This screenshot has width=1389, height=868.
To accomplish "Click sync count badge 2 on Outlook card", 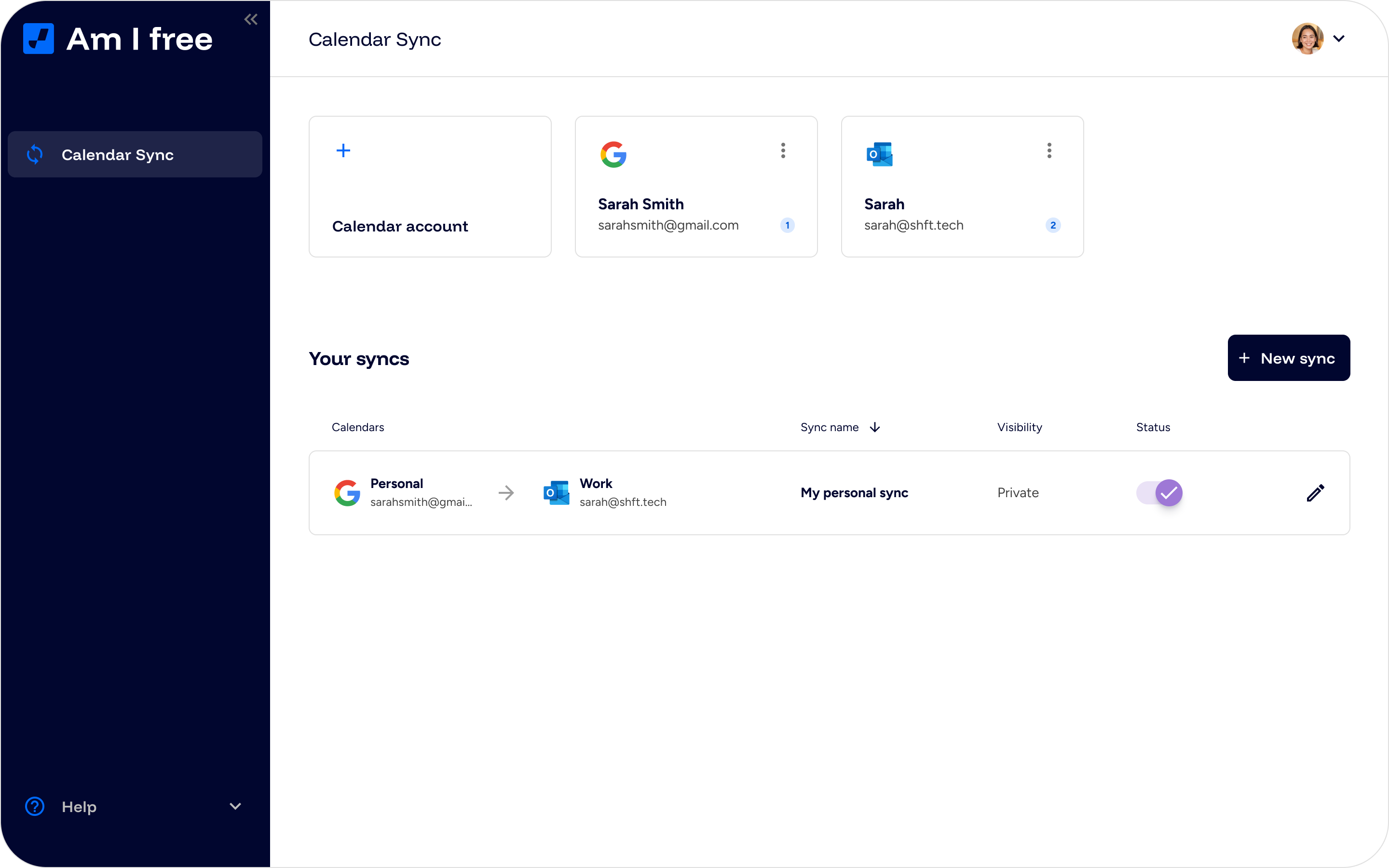I will point(1053,225).
